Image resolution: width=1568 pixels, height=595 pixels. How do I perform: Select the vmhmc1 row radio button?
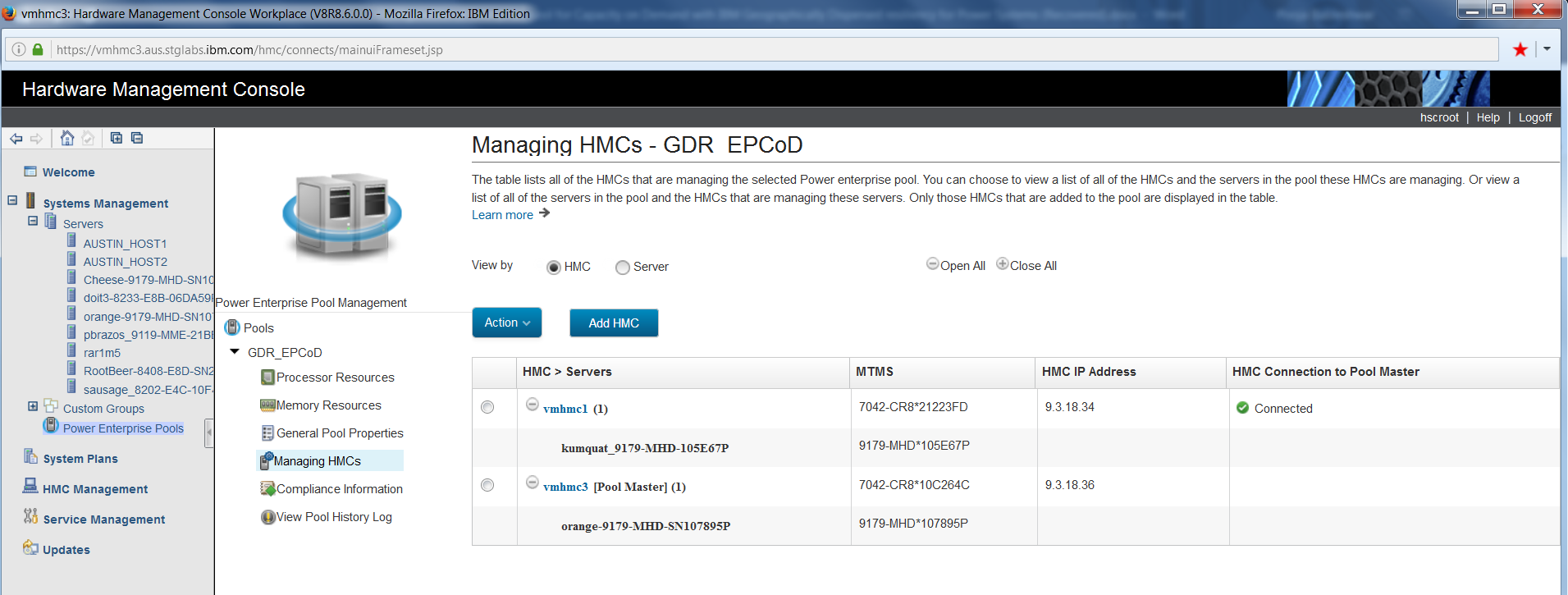pos(487,407)
